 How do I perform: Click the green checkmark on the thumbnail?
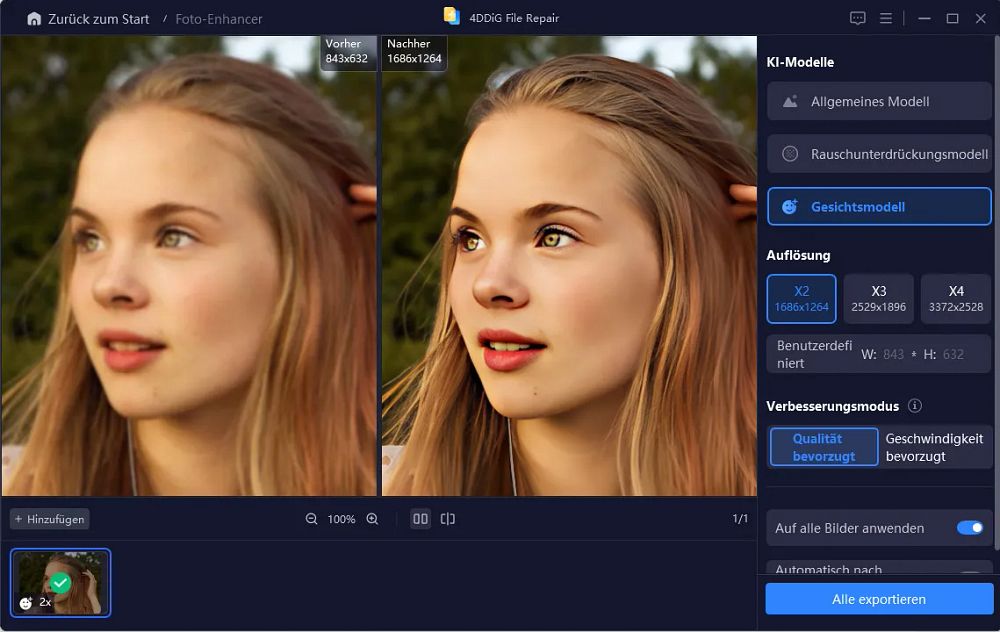(61, 582)
